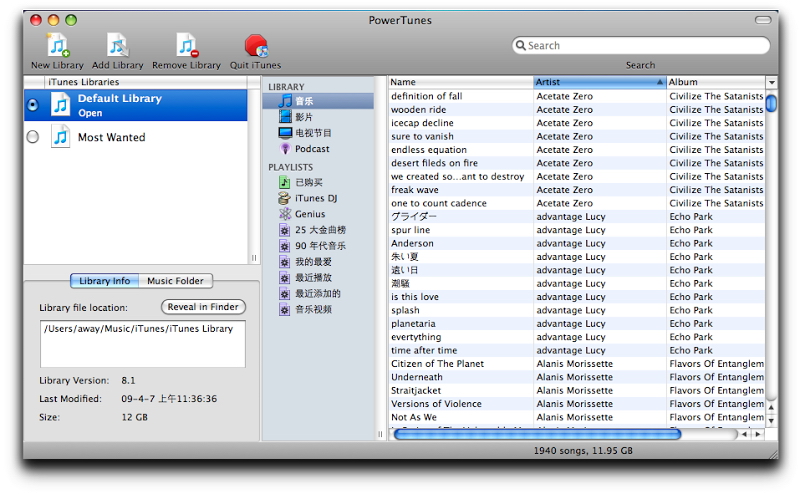Select the 音乐 music library item
Screen dimensions: 800x494
286,101
